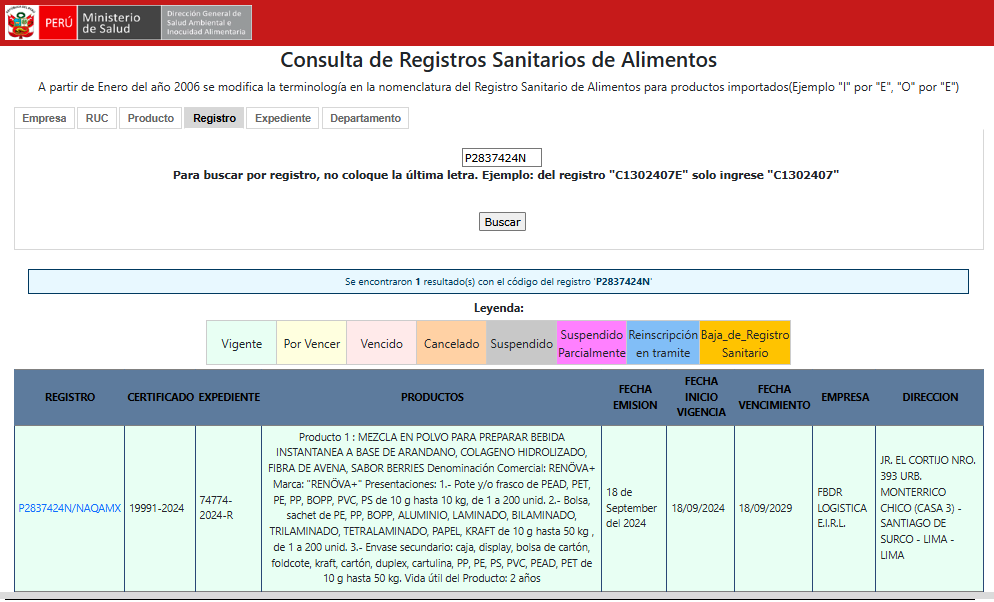
Task: Click the FECHA VENCIMIENTO column header
Action: (774, 397)
